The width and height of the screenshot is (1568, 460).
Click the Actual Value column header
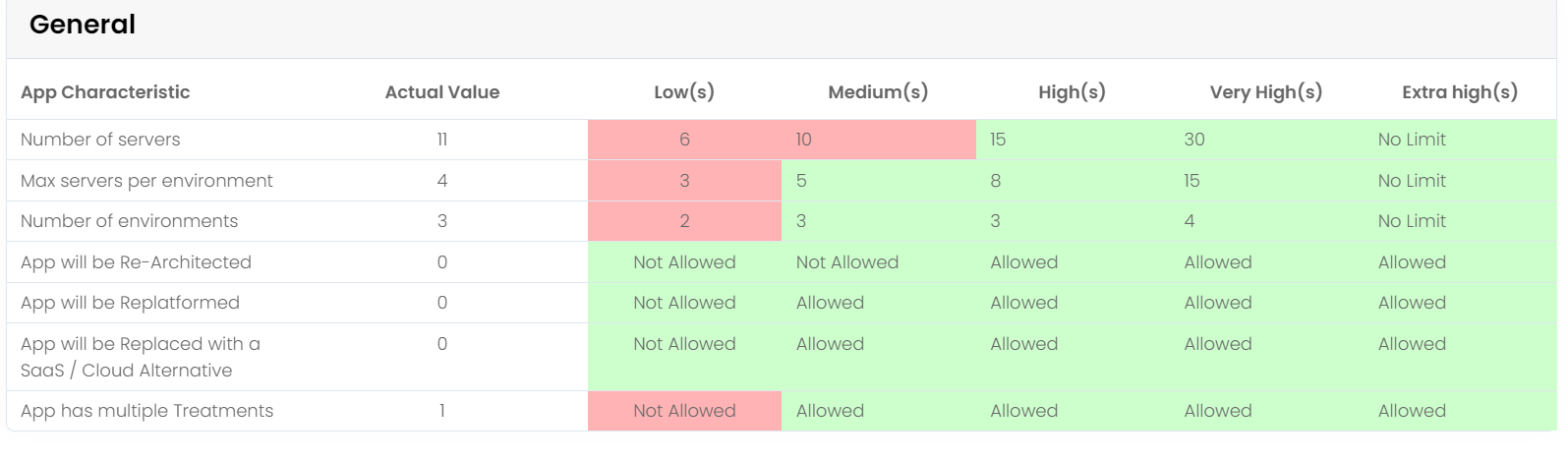[442, 92]
